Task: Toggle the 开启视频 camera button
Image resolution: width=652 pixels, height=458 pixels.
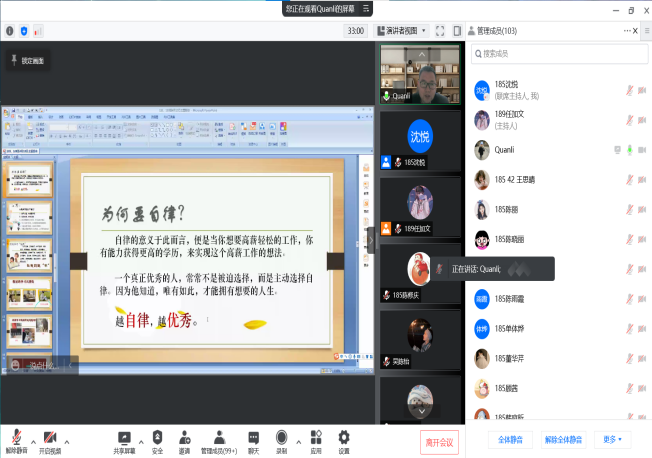Action: (x=49, y=438)
